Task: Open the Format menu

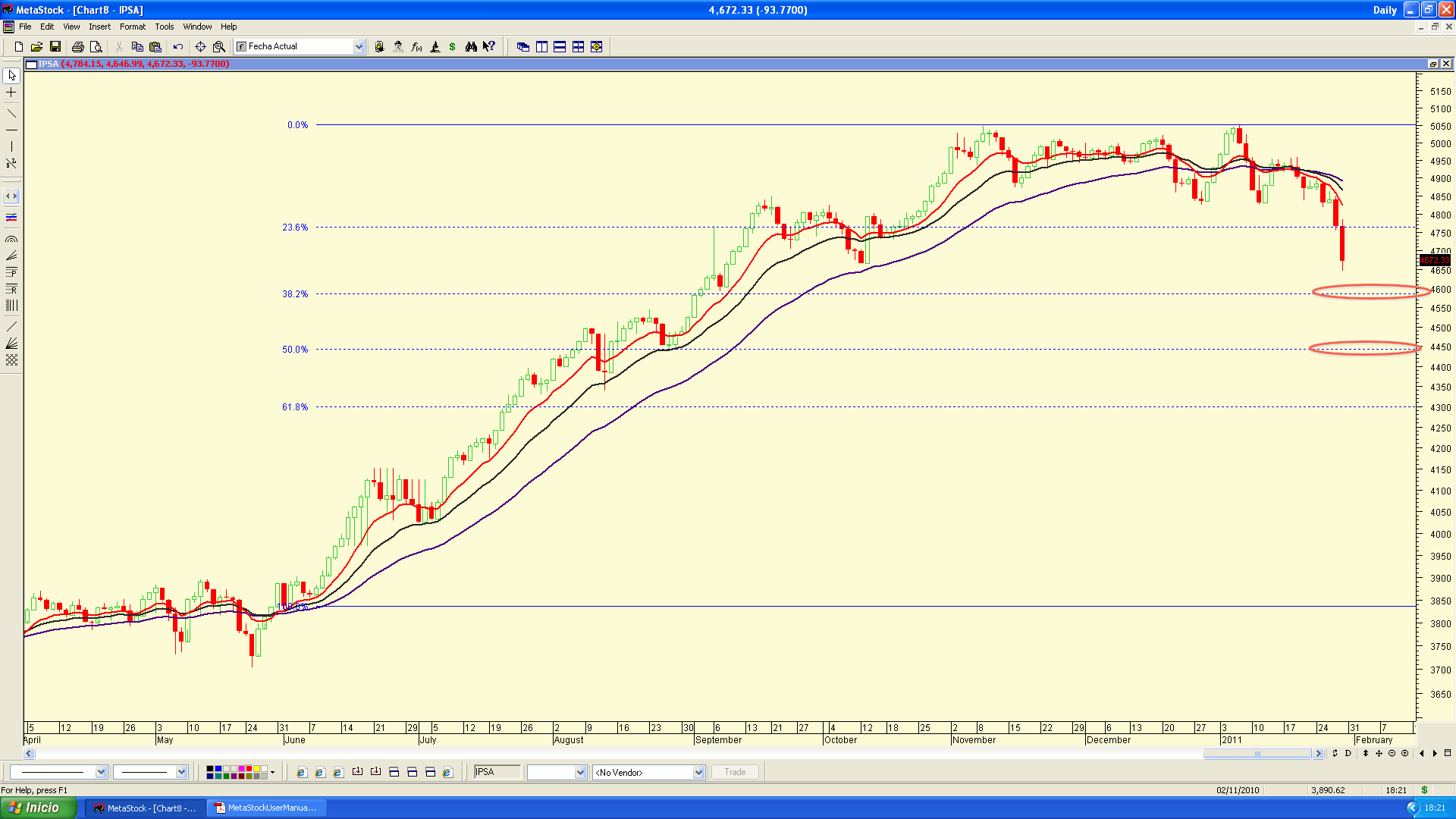Action: 132,27
